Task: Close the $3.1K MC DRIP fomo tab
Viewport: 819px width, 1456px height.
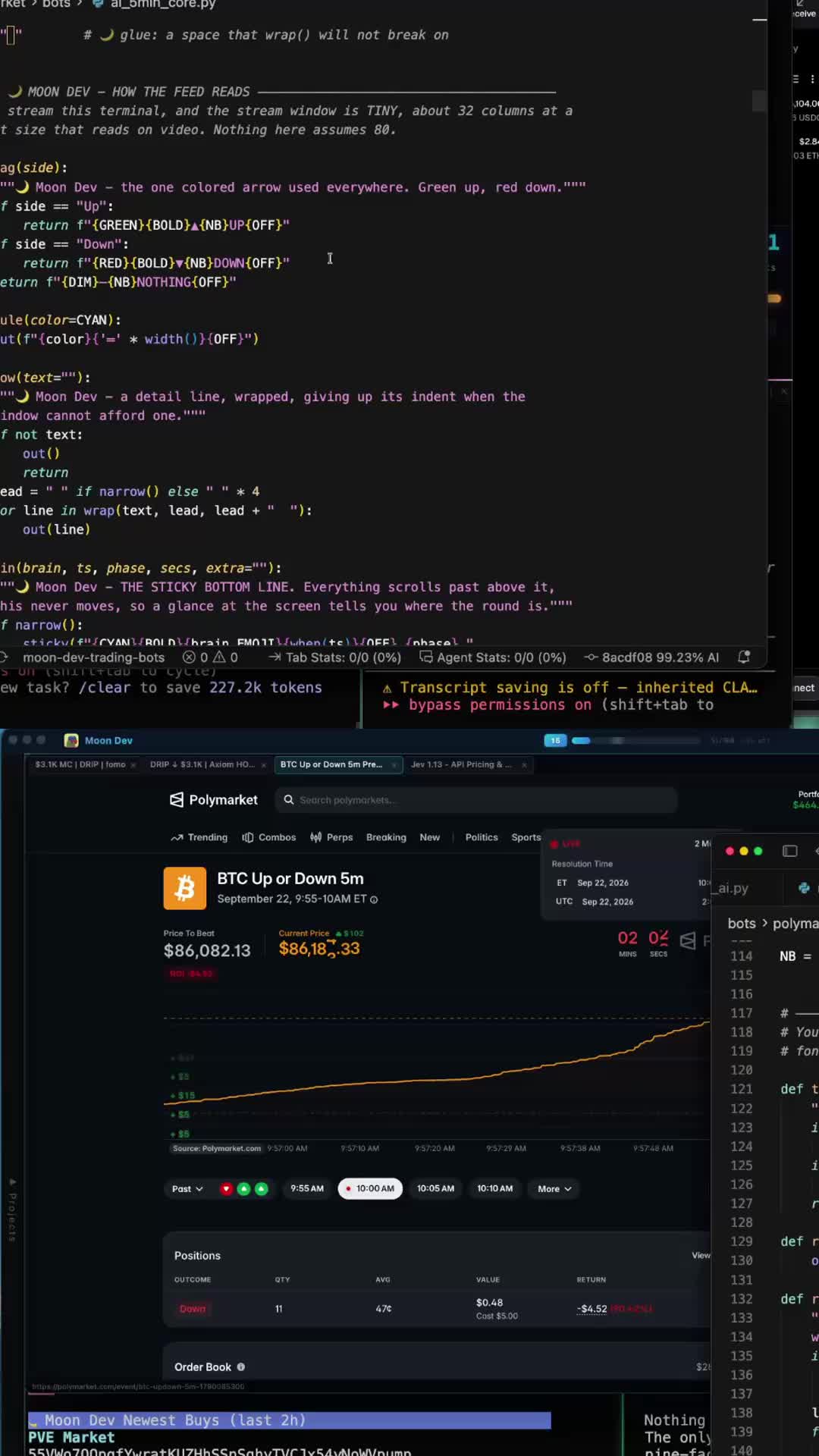Action: [133, 765]
